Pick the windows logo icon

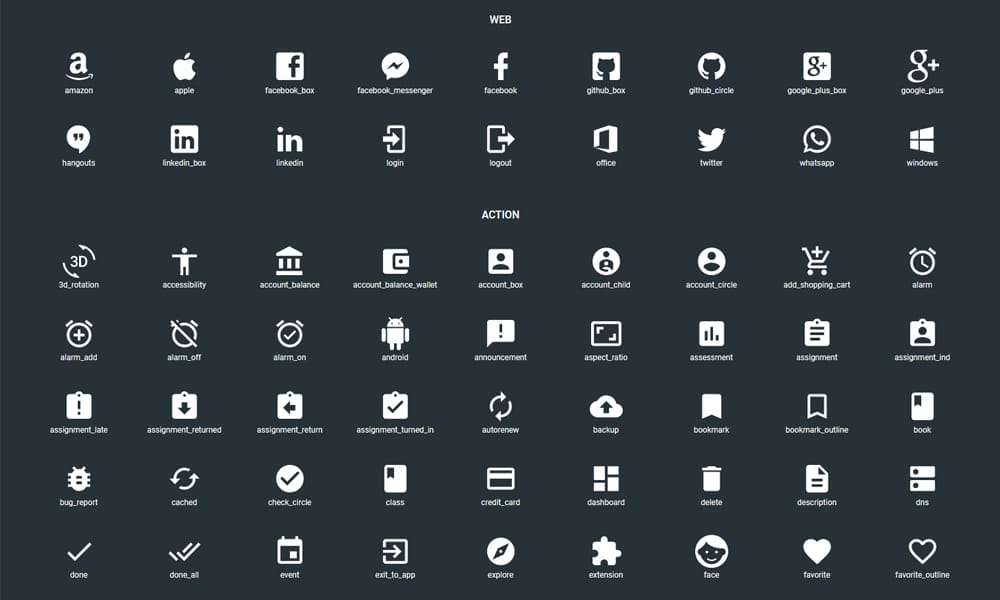[x=922, y=139]
